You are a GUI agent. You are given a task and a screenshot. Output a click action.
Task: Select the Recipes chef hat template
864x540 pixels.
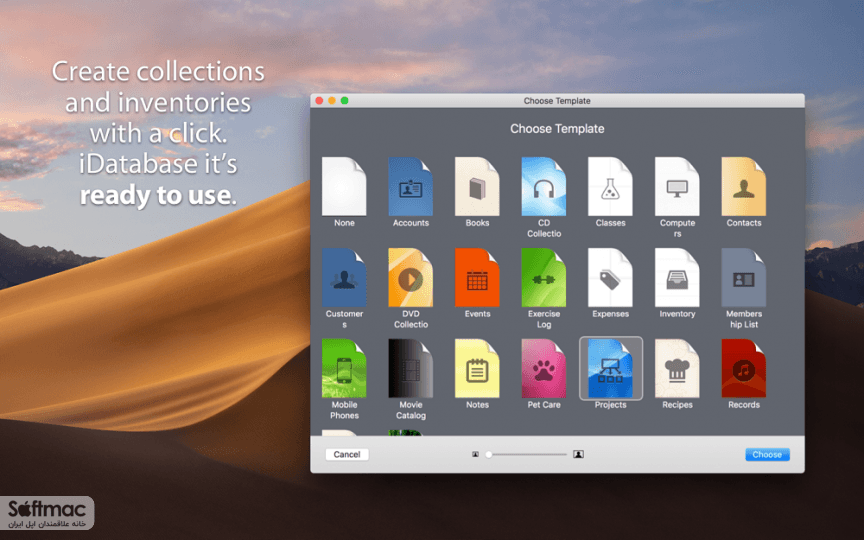click(677, 368)
